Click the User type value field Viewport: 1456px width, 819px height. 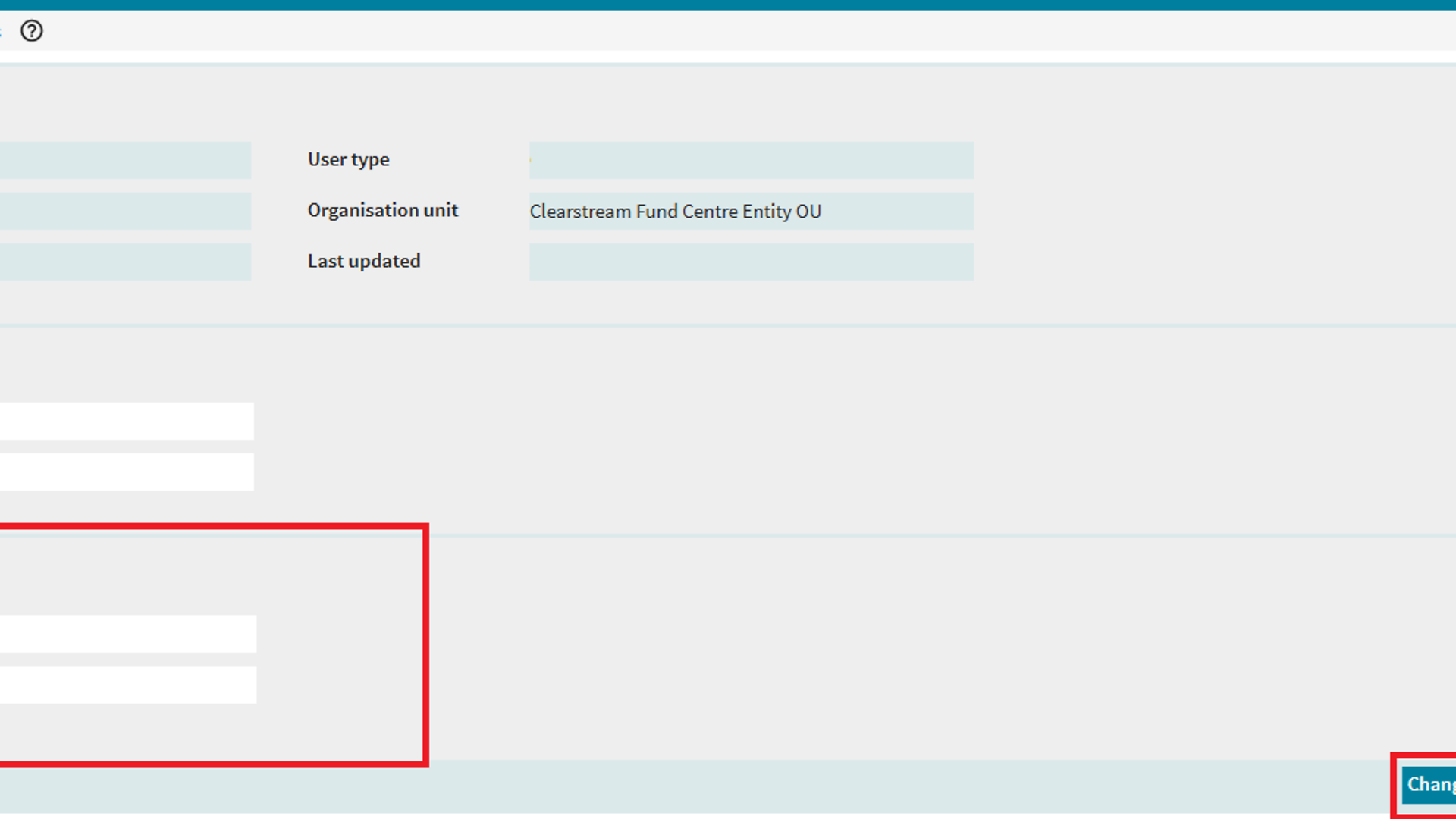[751, 160]
